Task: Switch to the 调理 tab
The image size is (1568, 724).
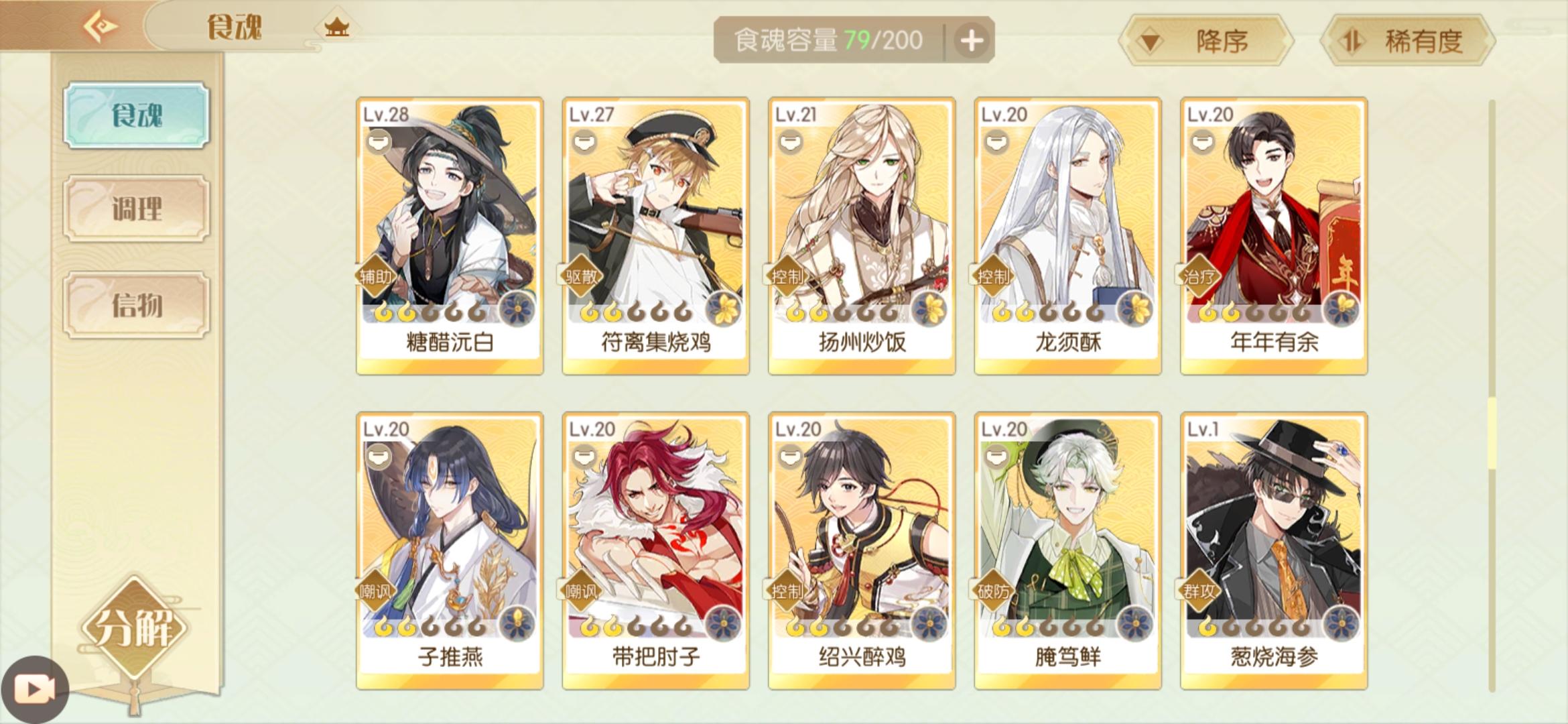Action: (x=137, y=208)
